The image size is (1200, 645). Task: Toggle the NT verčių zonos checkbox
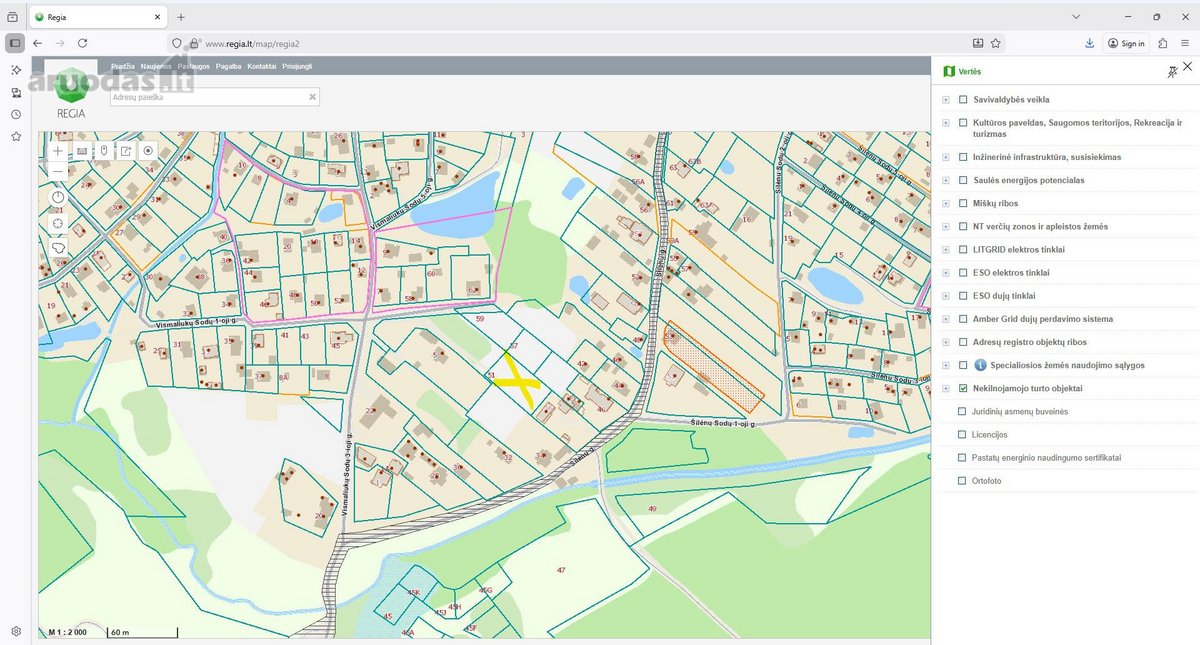point(963,226)
